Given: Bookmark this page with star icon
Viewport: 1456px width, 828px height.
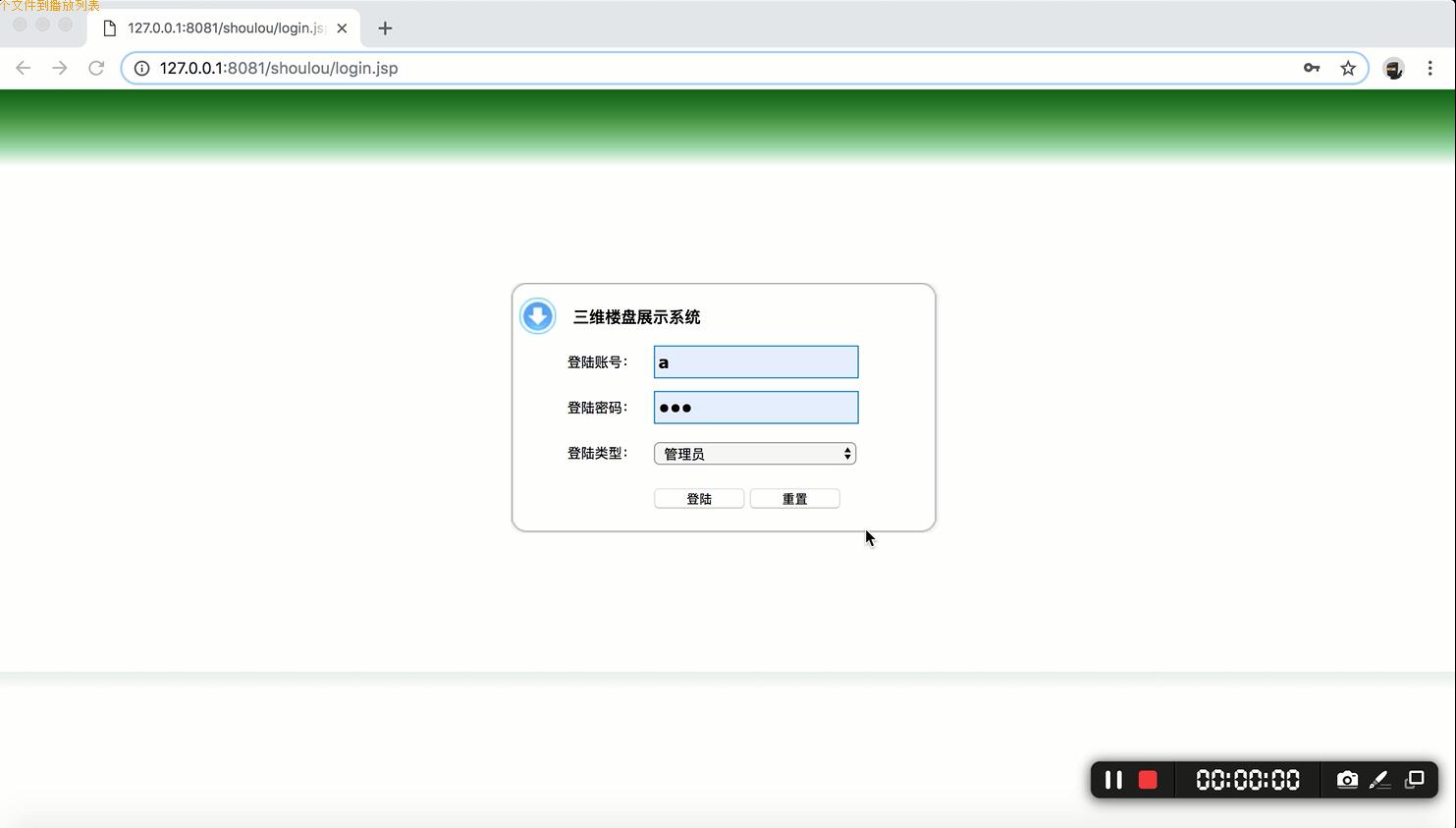Looking at the screenshot, I should [1348, 68].
